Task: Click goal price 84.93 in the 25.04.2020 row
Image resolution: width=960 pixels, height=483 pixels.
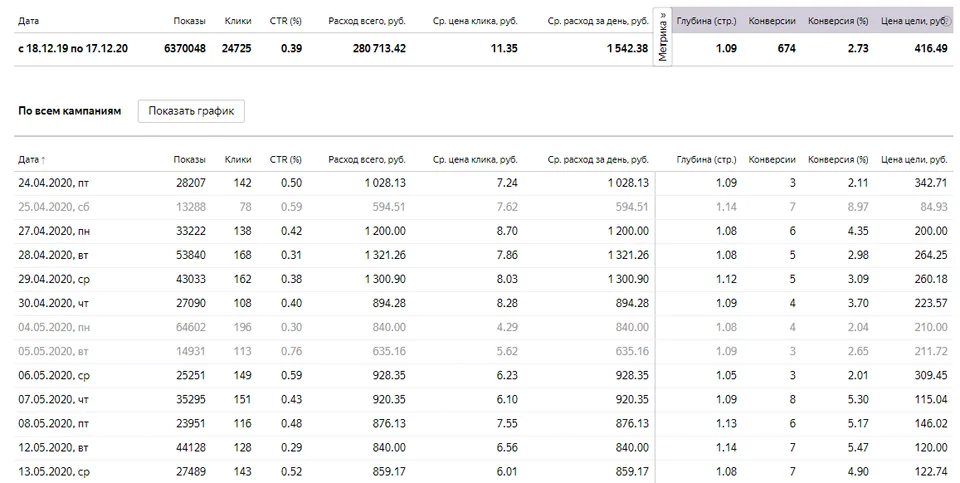Action: 934,207
